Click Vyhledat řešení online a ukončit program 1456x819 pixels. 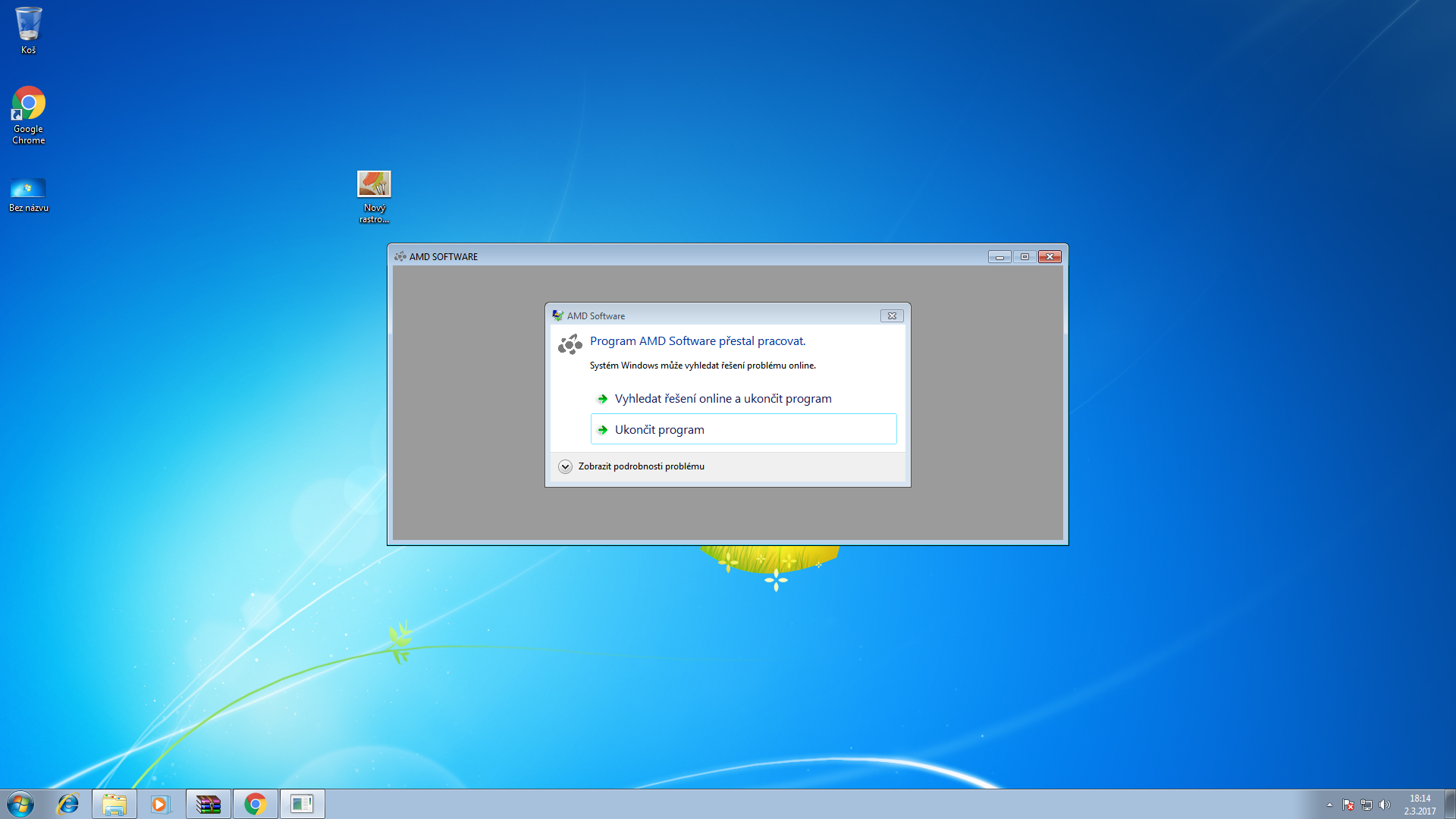(743, 399)
